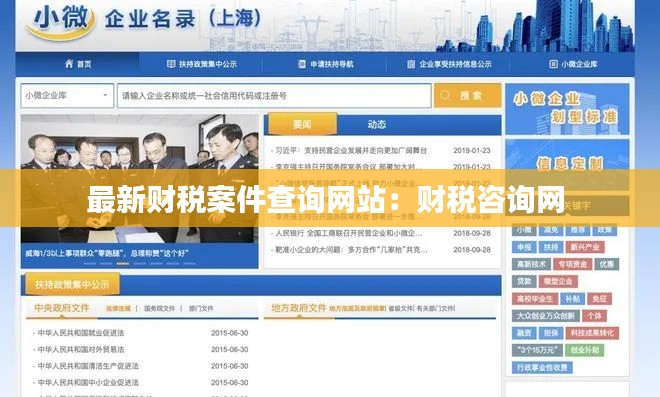Open 中华人民共和国清洁生产促进法
The height and width of the screenshot is (397, 660).
click(88, 366)
